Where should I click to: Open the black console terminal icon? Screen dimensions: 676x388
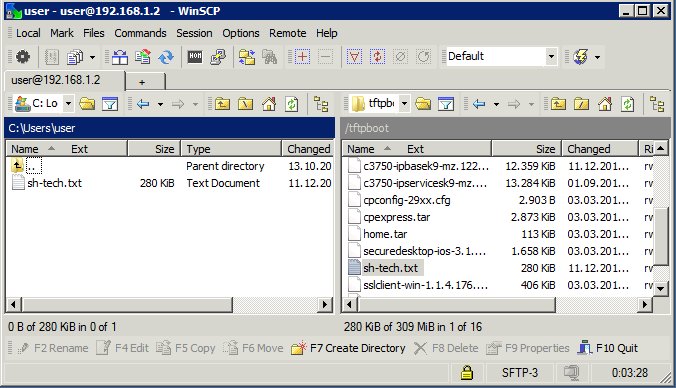pyautogui.click(x=195, y=56)
